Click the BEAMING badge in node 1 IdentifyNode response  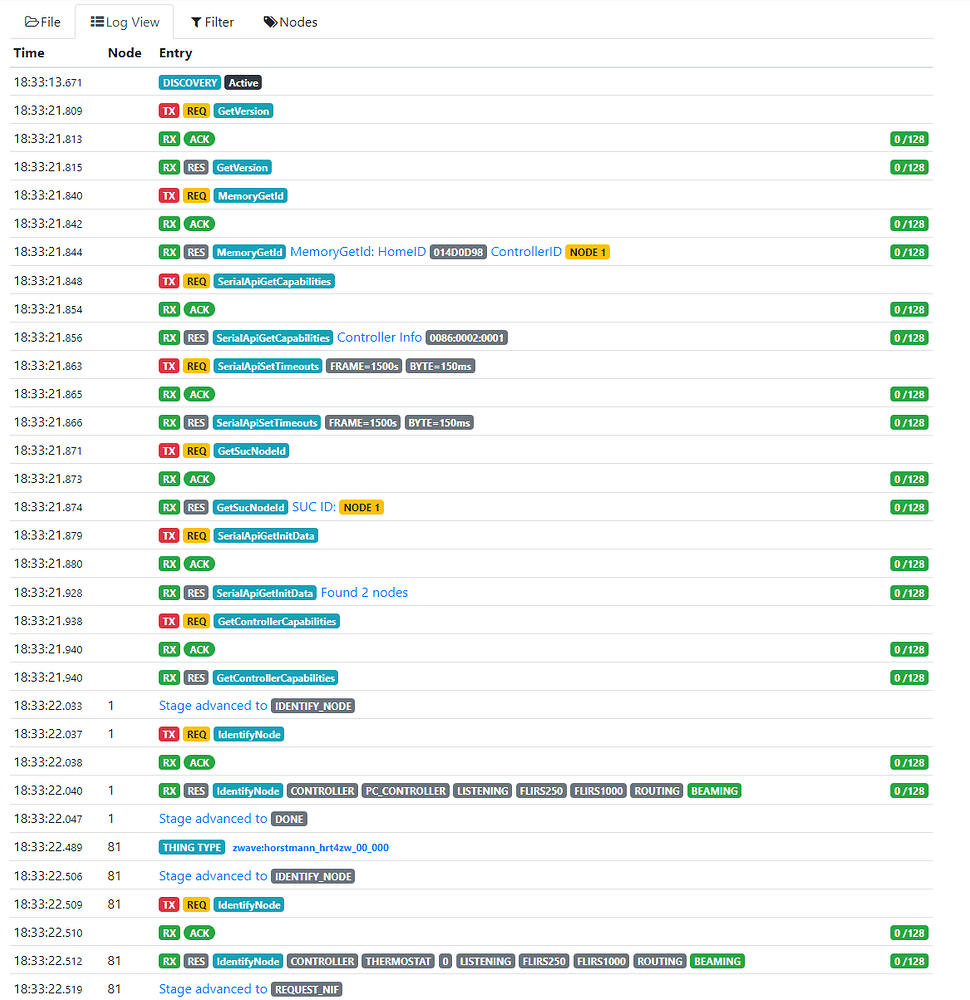714,790
